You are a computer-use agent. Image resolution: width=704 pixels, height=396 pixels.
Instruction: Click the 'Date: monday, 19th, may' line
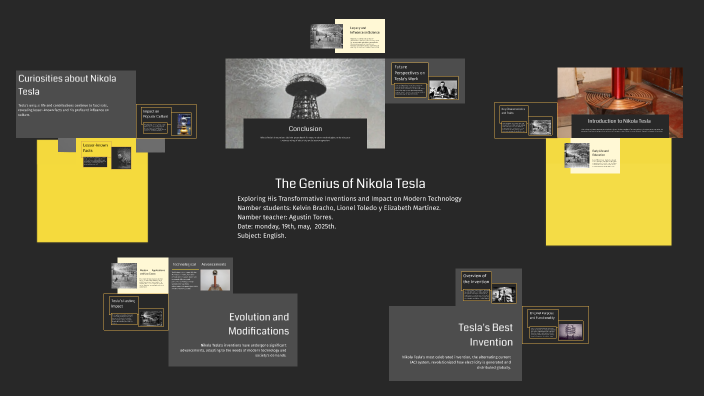pyautogui.click(x=286, y=226)
